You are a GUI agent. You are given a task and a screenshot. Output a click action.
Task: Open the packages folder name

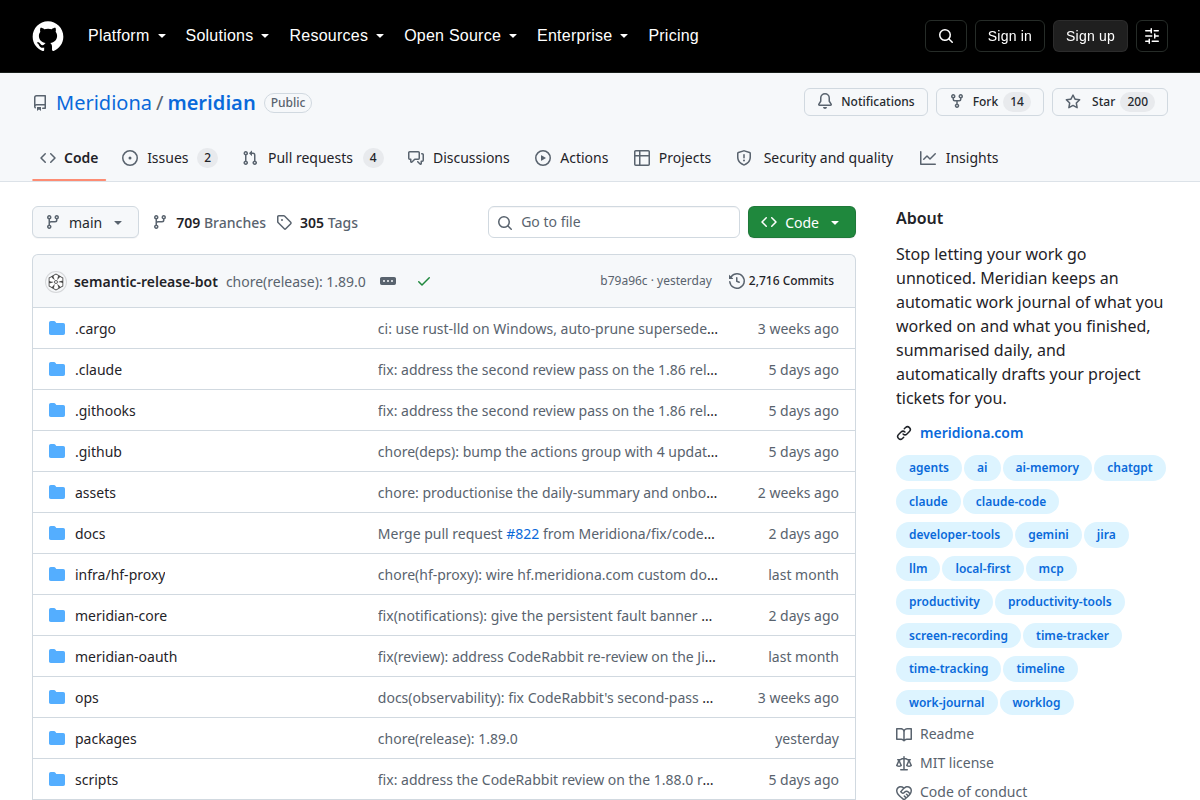pos(106,739)
